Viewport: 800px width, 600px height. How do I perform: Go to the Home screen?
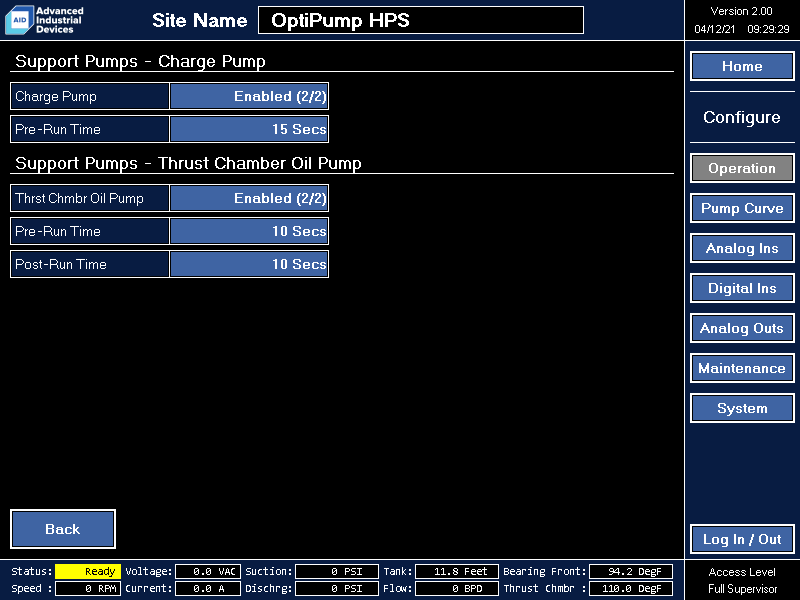[742, 66]
